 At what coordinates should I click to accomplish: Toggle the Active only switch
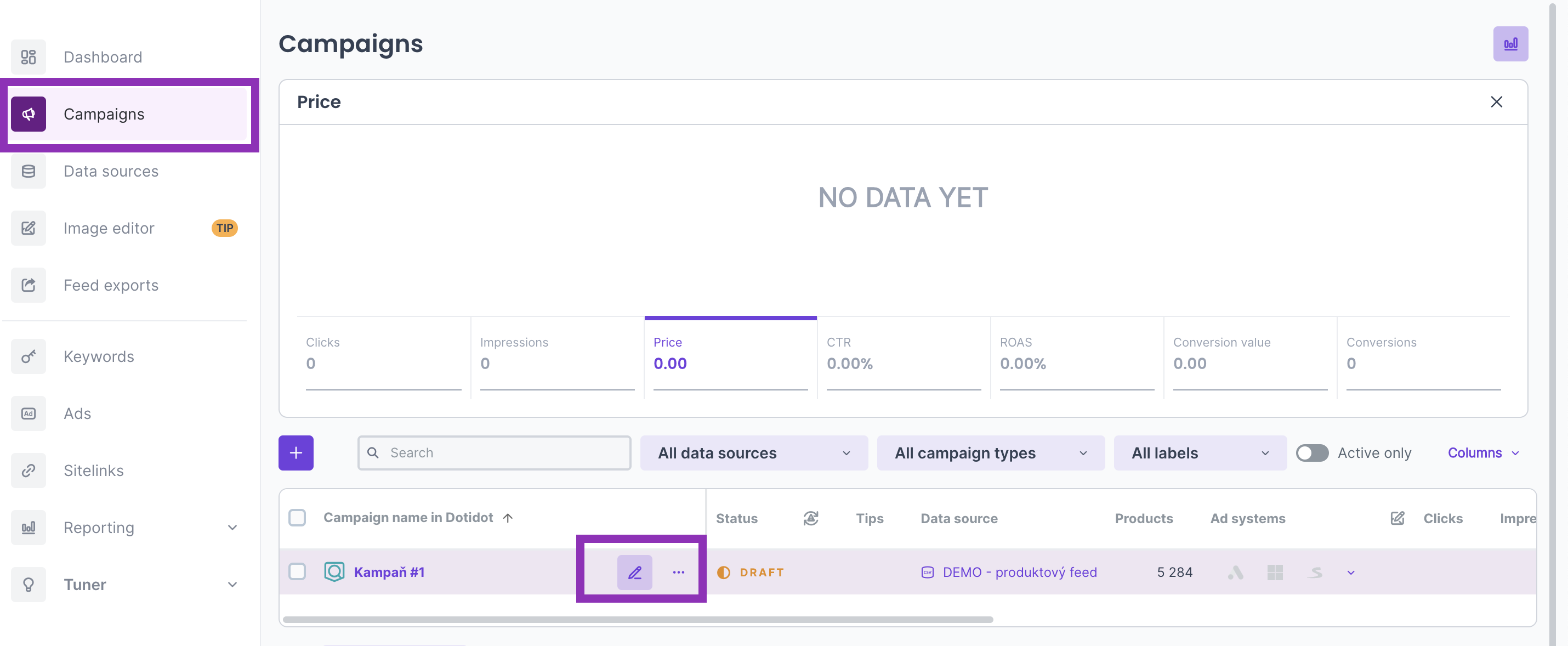pos(1312,452)
